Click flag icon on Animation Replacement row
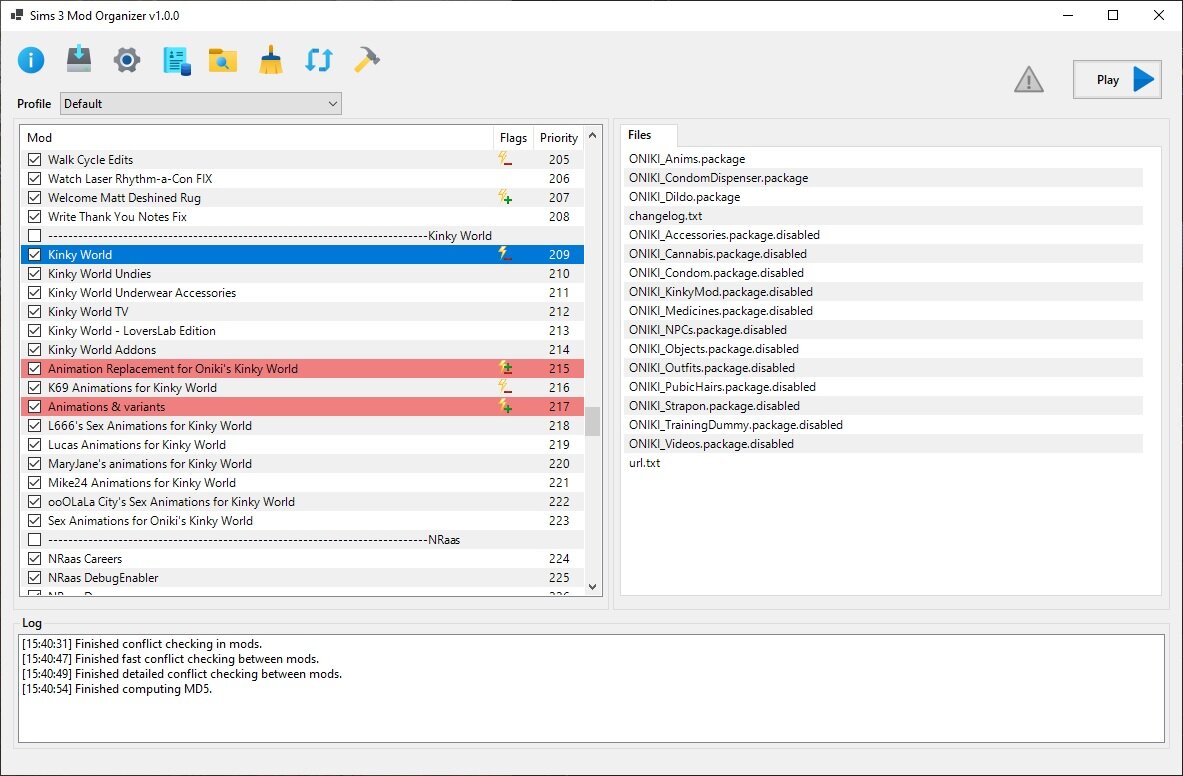 (x=505, y=368)
